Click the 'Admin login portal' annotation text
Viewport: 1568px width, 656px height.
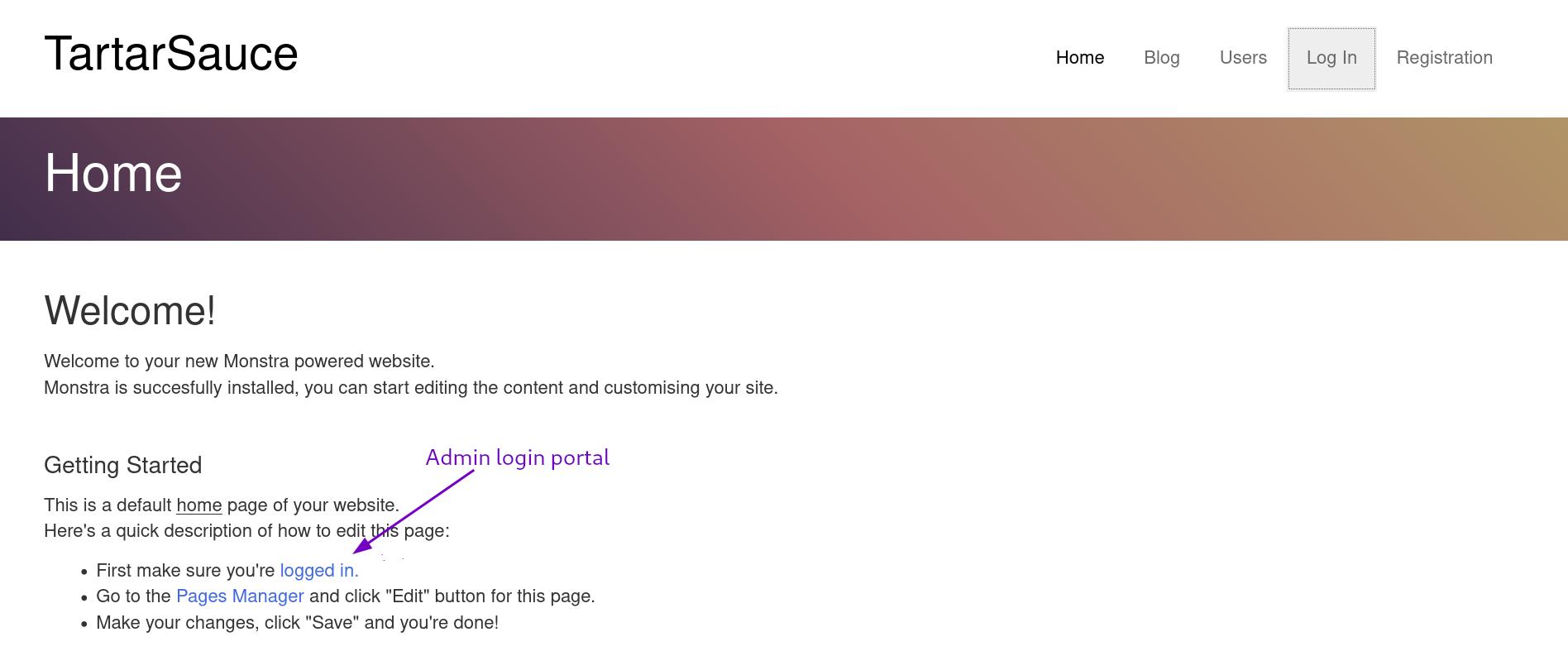(x=517, y=457)
